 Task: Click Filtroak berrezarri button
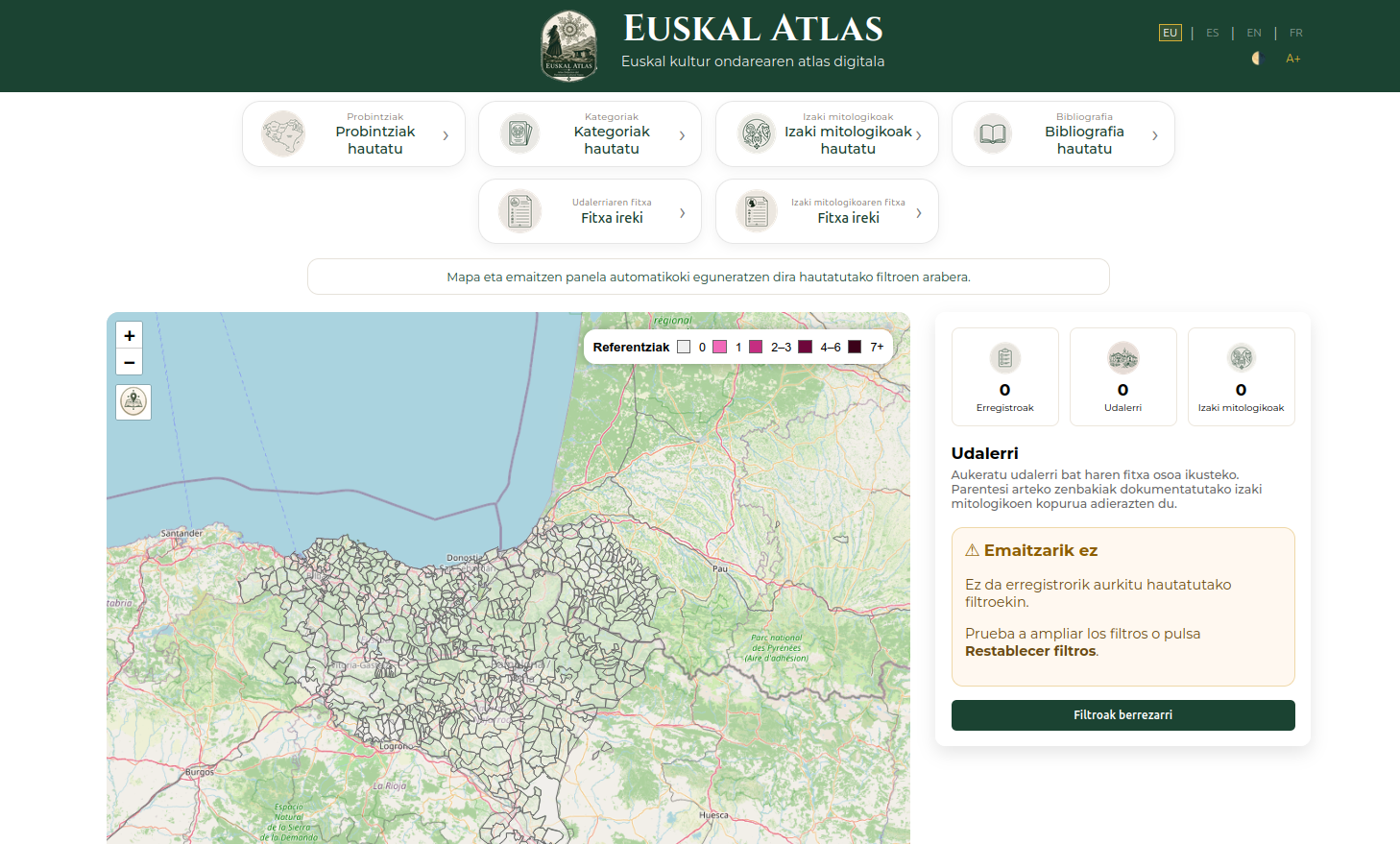click(1123, 715)
